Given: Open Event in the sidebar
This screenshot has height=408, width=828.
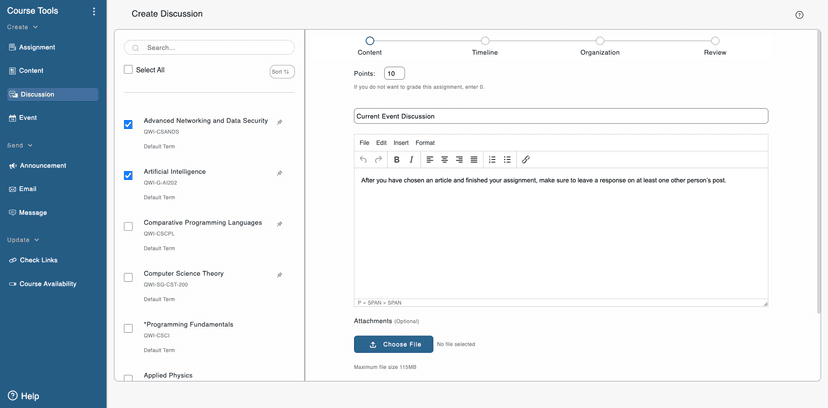Looking at the screenshot, I should 23,118.
